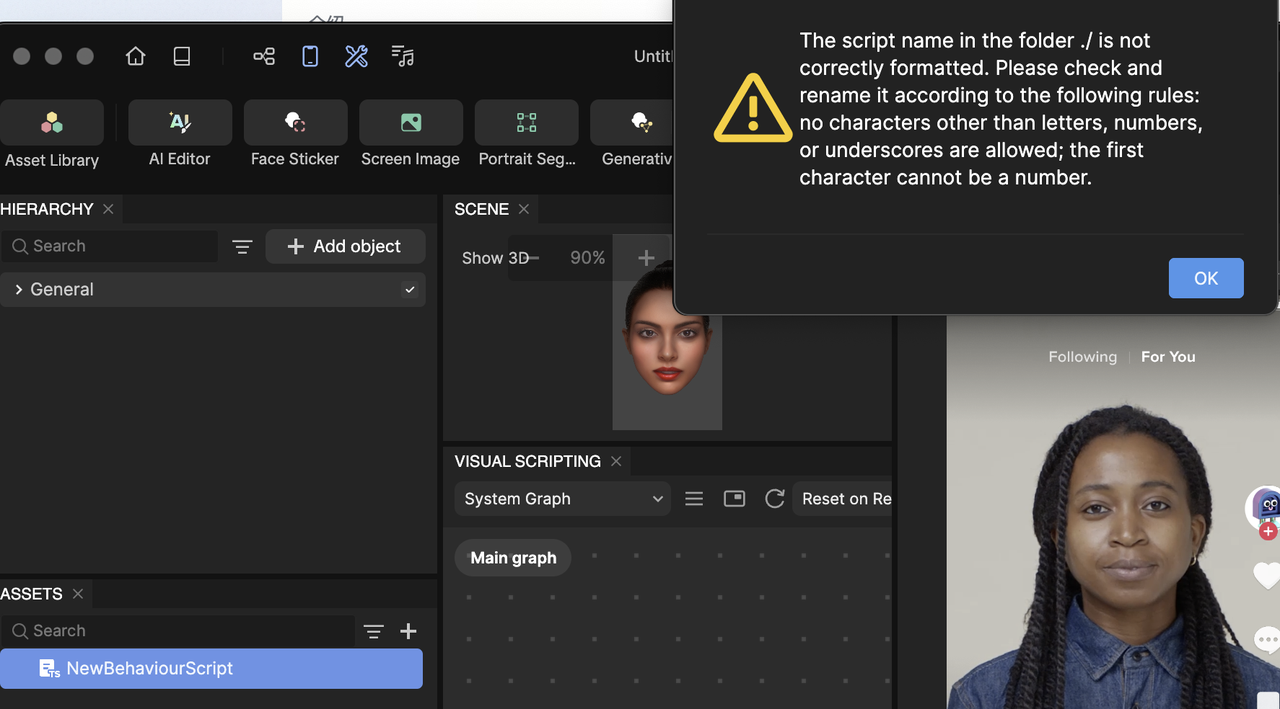Open the crossed tools icon in top bar
1280x709 pixels.
(x=356, y=56)
